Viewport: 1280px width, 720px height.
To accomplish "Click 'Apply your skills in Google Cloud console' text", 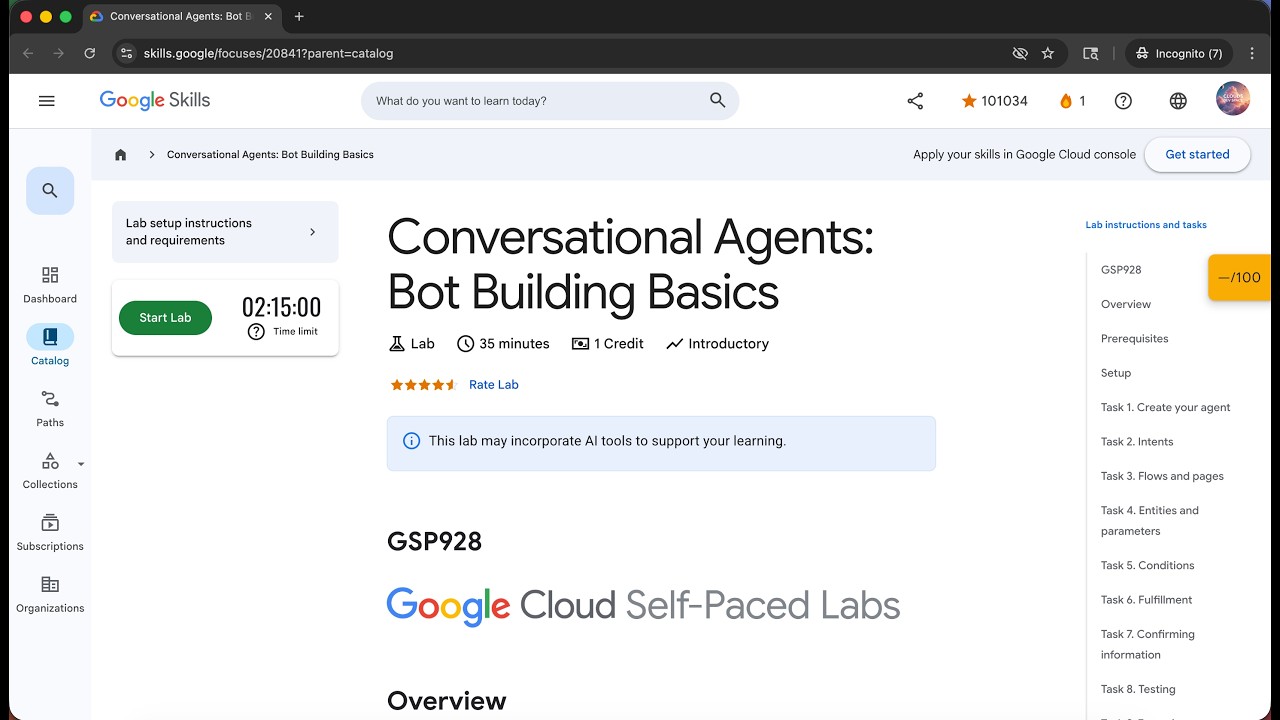I will coord(1024,155).
